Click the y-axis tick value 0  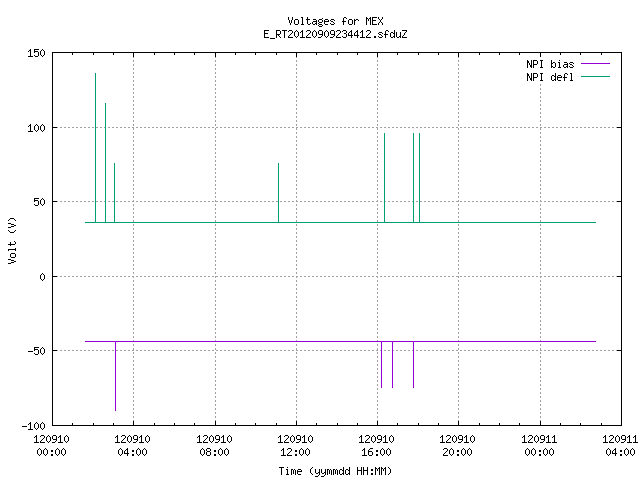[x=42, y=277]
